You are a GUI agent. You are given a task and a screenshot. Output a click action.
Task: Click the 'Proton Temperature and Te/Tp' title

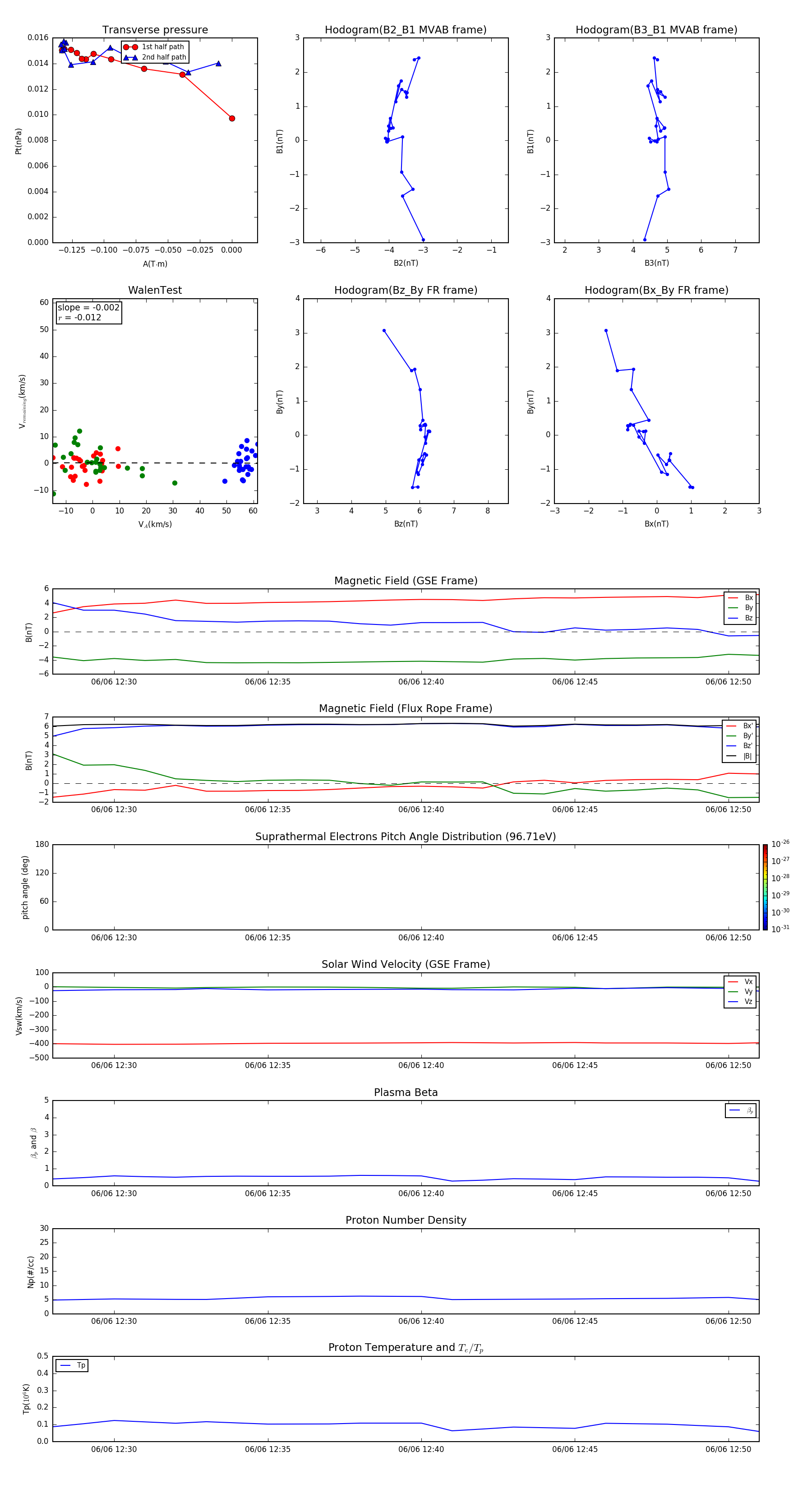coord(406,1348)
